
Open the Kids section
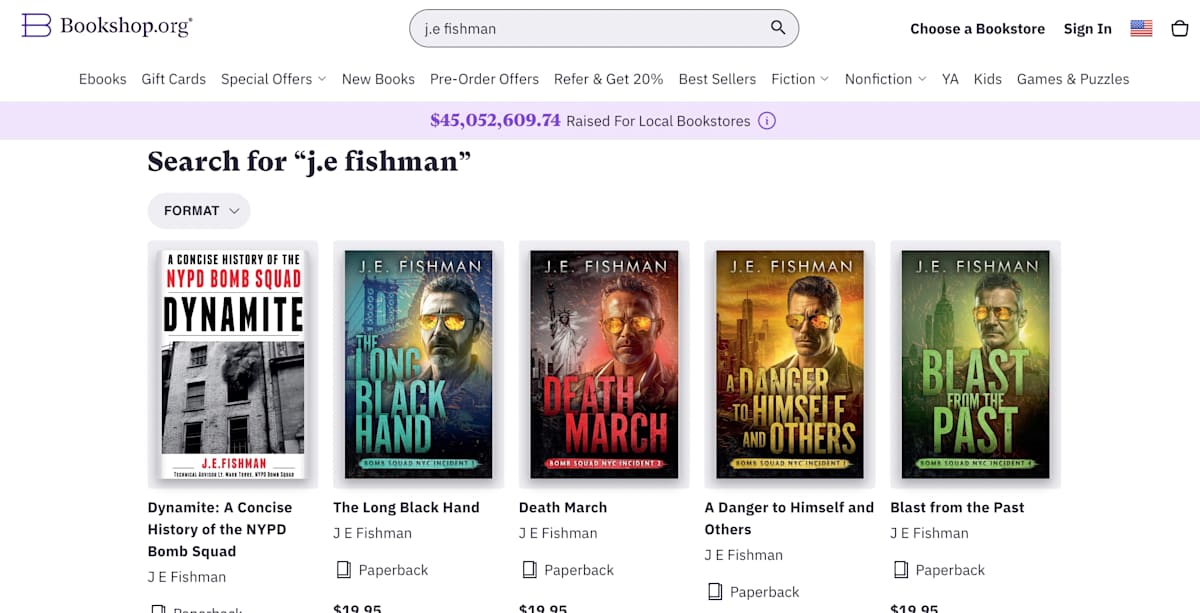[x=988, y=79]
